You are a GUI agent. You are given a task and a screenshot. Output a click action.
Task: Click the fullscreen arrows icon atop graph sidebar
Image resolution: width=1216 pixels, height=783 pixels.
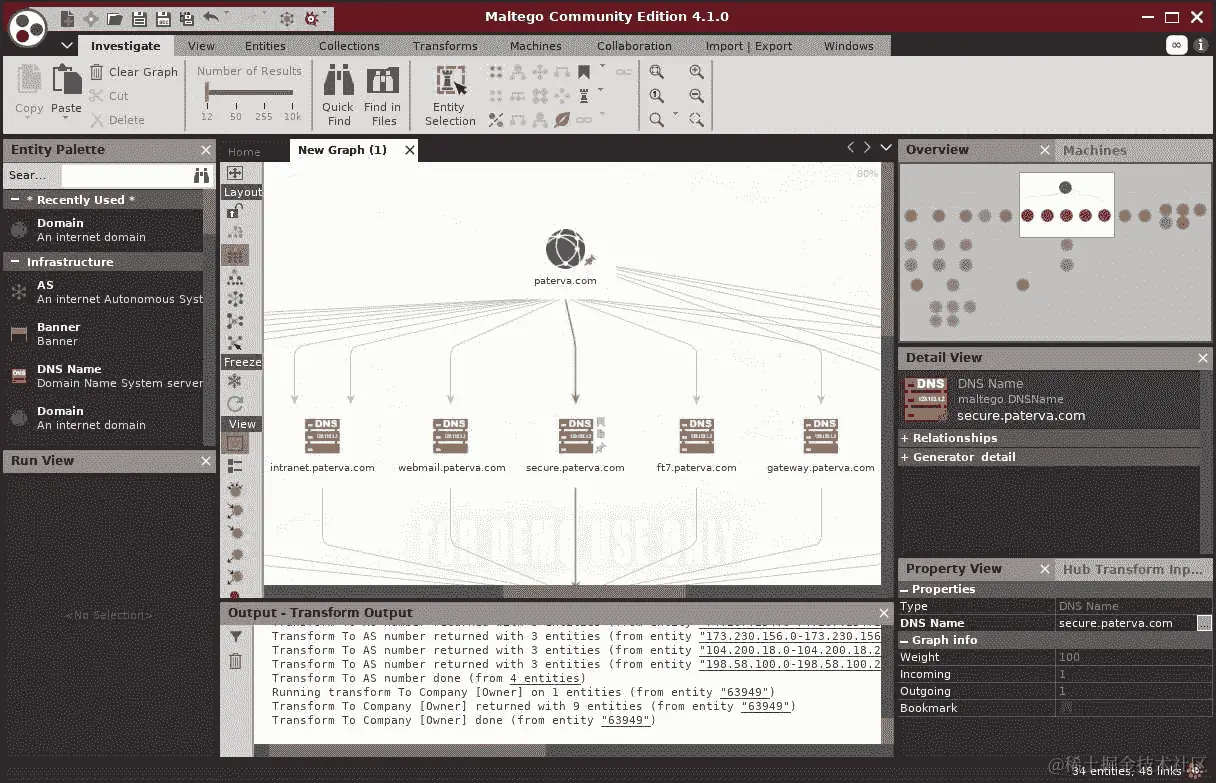click(x=235, y=173)
